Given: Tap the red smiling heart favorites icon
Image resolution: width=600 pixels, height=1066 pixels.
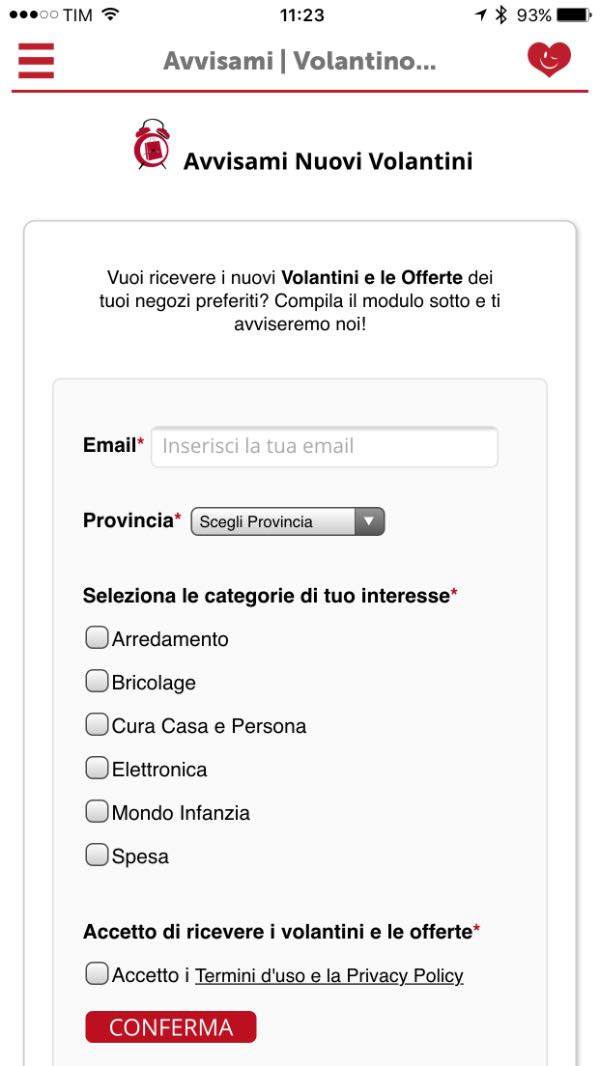Looking at the screenshot, I should [x=549, y=60].
